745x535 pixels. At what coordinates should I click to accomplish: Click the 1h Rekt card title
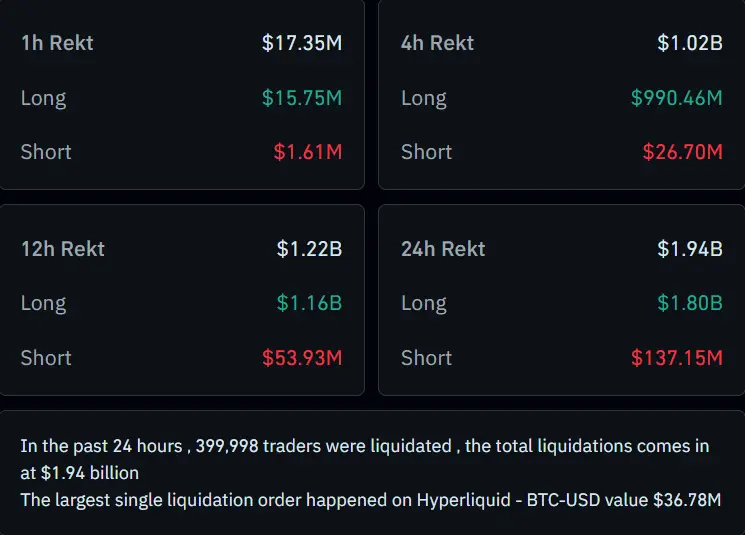coord(57,43)
